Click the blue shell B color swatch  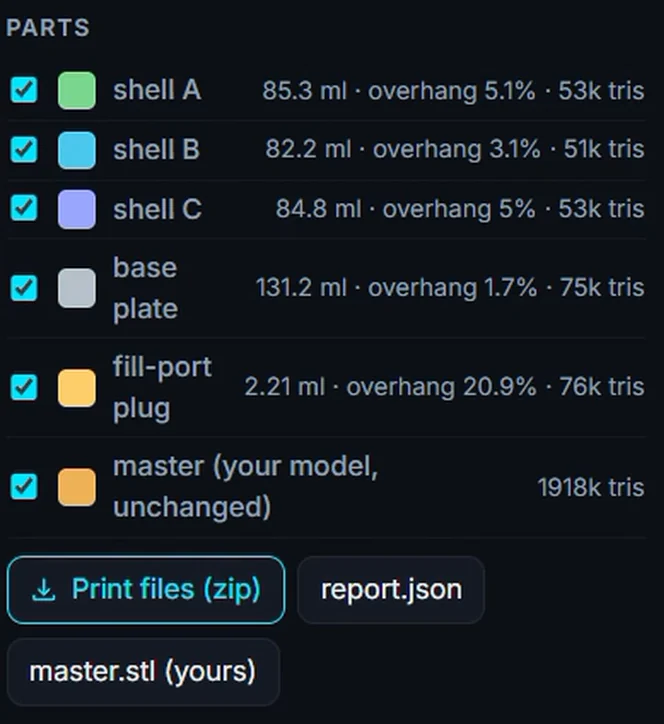coord(77,150)
